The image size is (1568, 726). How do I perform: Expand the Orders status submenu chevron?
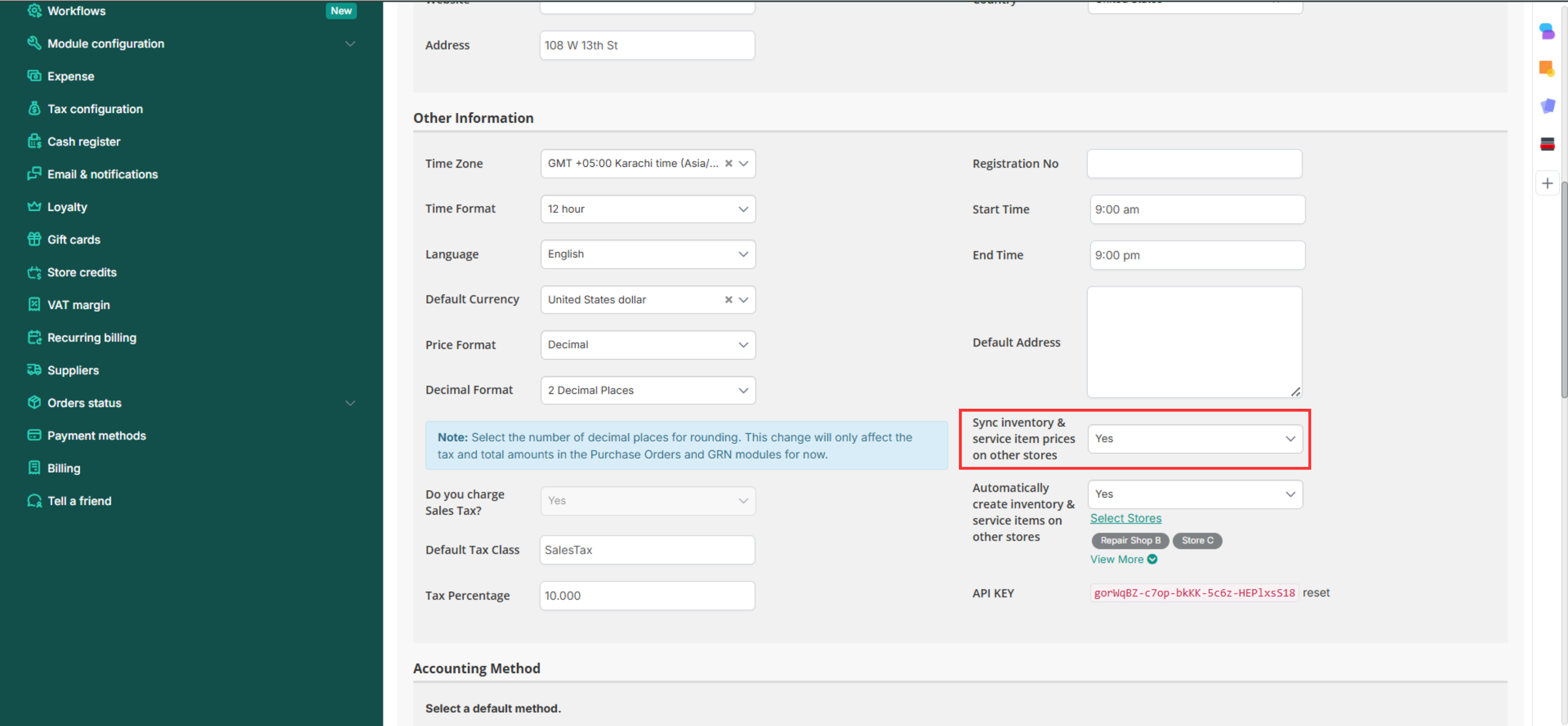pos(350,403)
